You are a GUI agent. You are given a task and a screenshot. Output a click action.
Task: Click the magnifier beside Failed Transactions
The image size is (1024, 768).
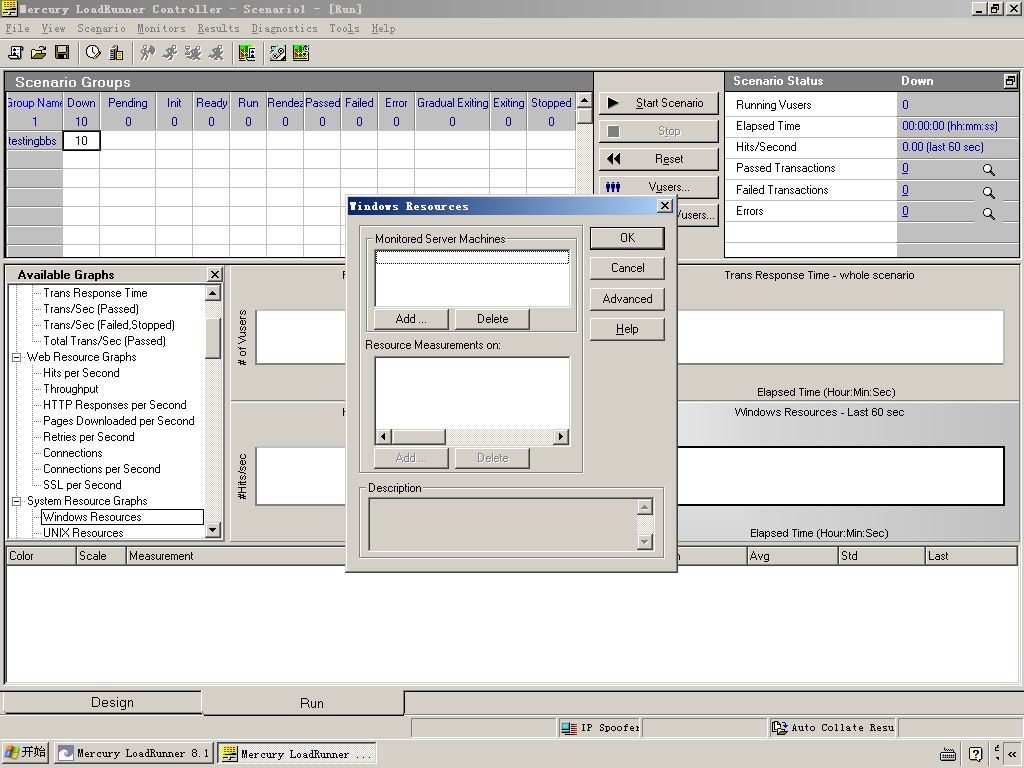pos(989,192)
